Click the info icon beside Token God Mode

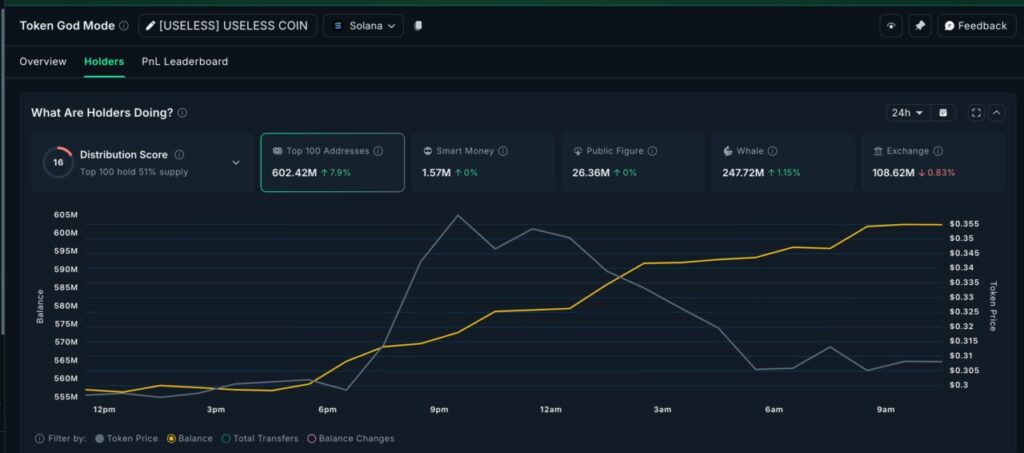(x=124, y=26)
